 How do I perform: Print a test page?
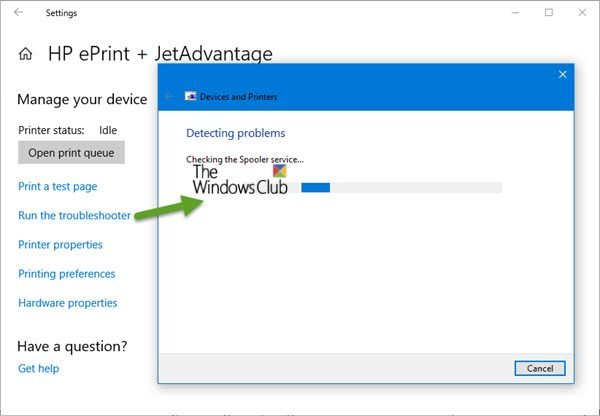tap(58, 186)
